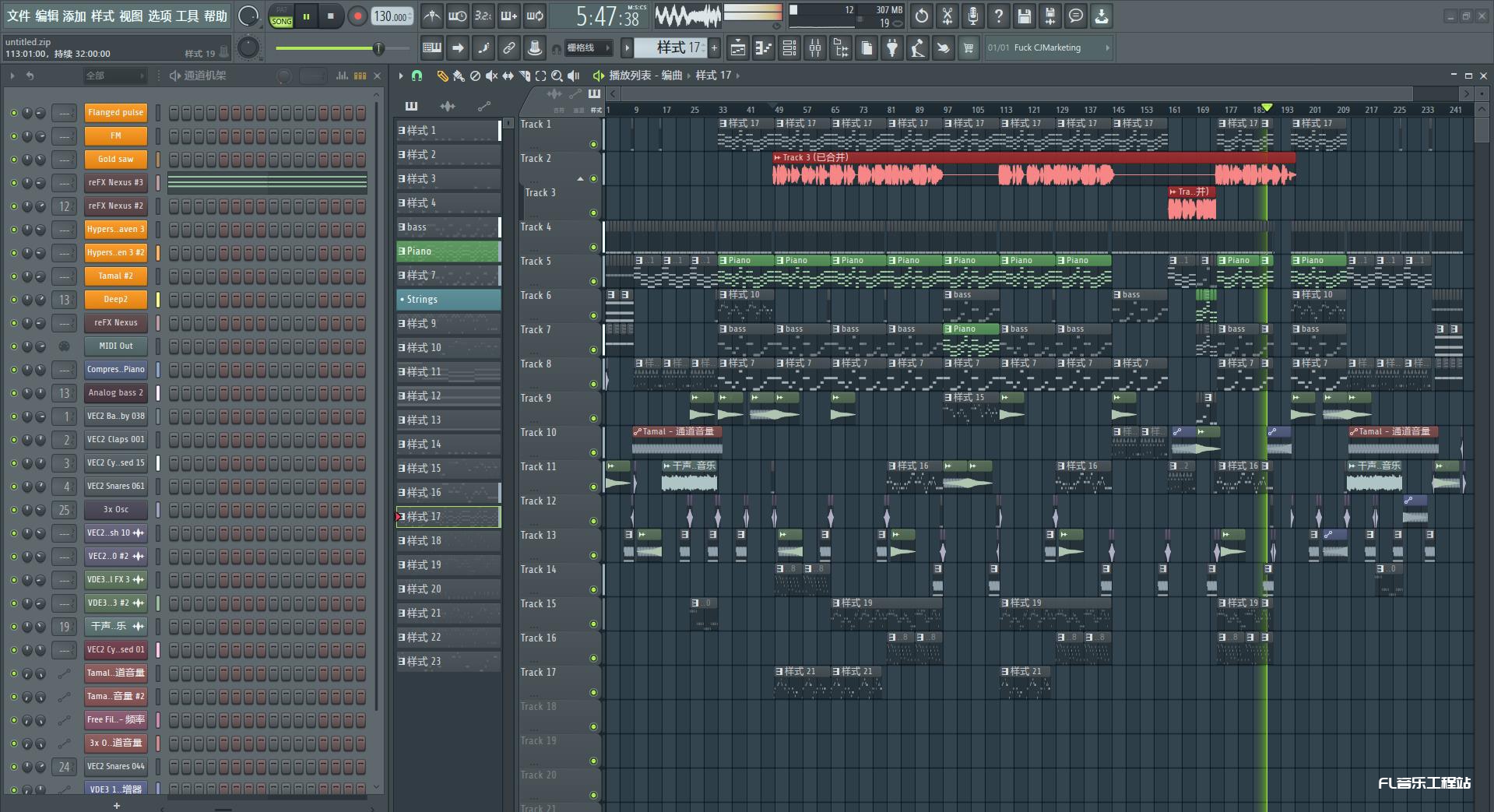Click the tempo 130.000 field

click(392, 16)
